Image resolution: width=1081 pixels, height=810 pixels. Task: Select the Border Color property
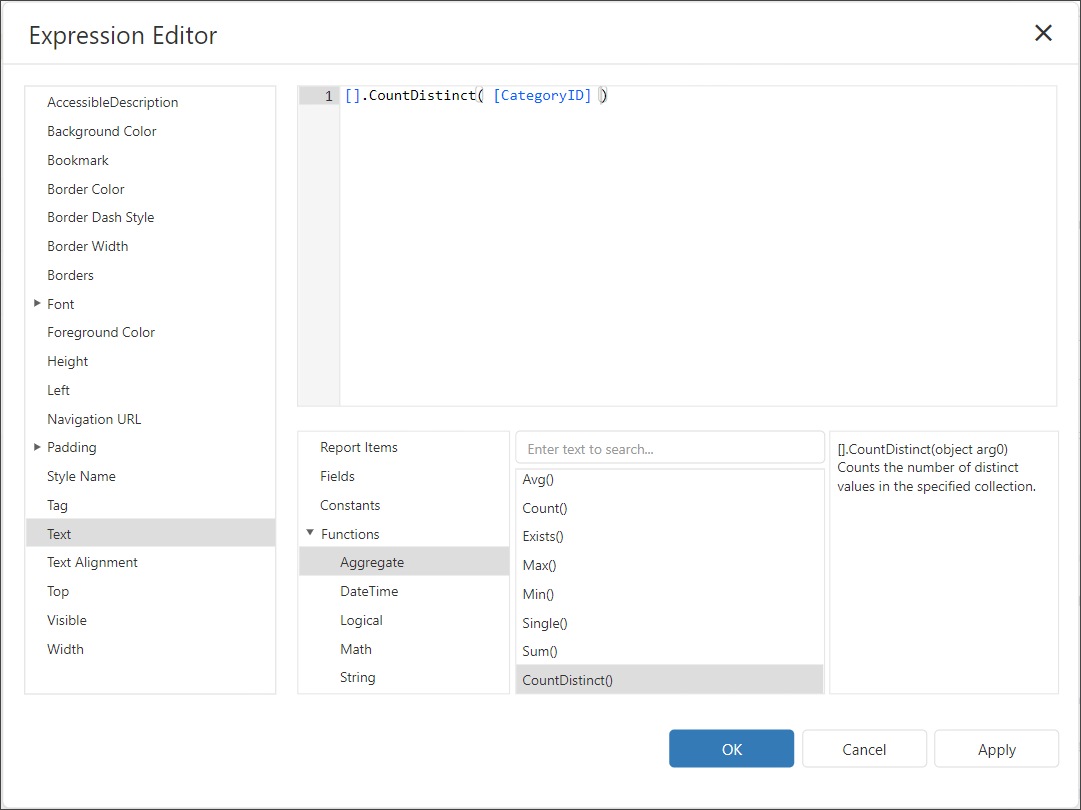pos(150,189)
